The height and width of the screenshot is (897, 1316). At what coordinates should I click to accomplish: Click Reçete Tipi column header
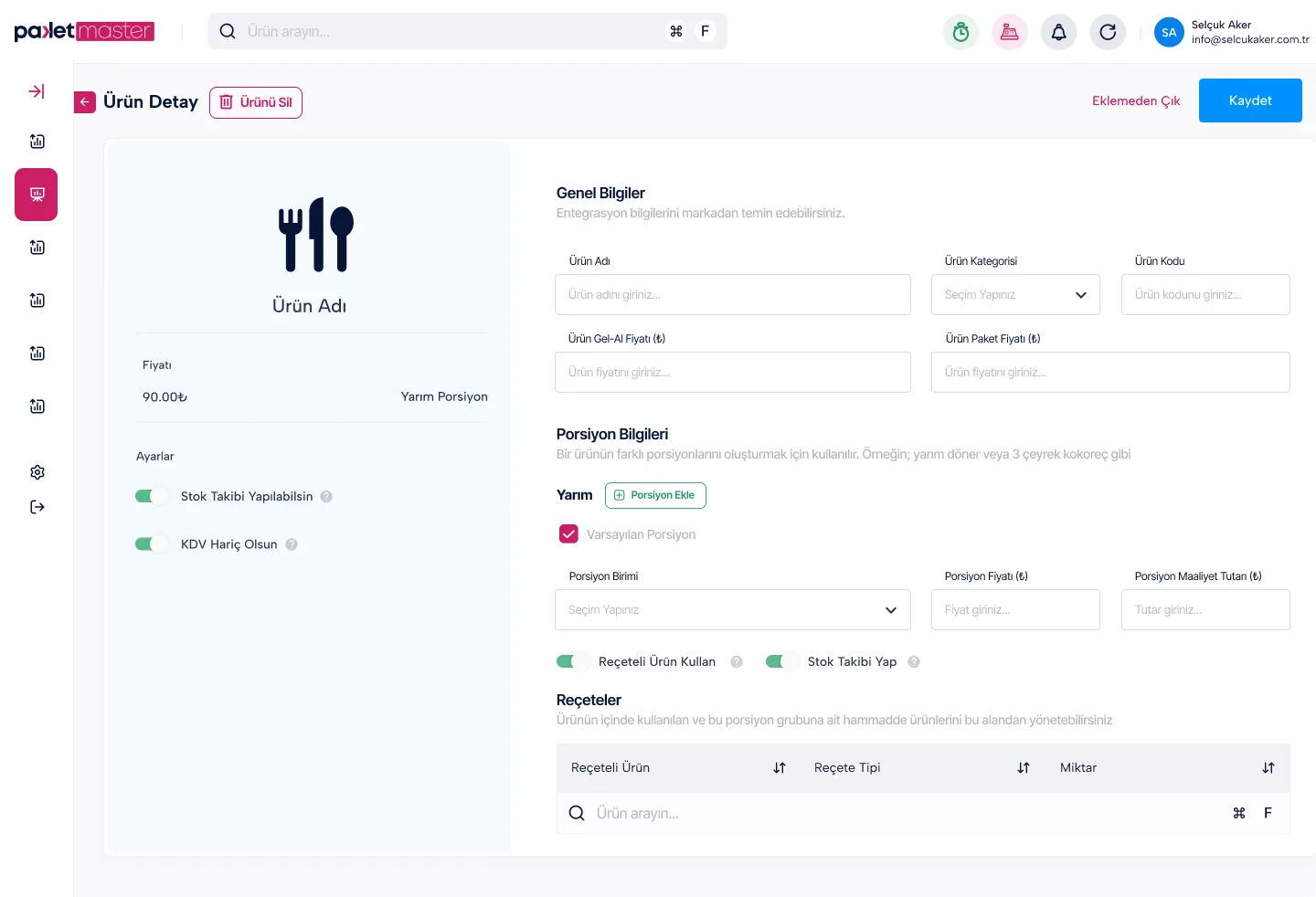click(x=847, y=768)
